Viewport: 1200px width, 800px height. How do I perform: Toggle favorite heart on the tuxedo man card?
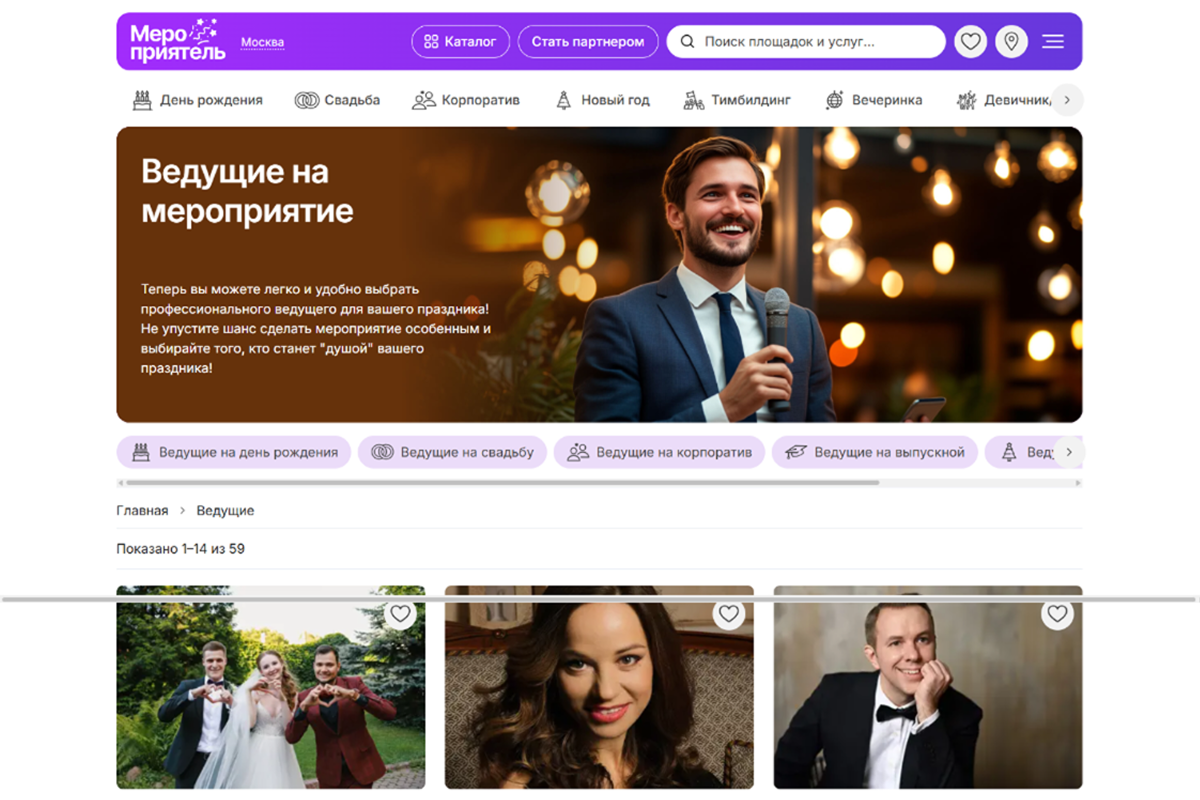click(x=1057, y=614)
